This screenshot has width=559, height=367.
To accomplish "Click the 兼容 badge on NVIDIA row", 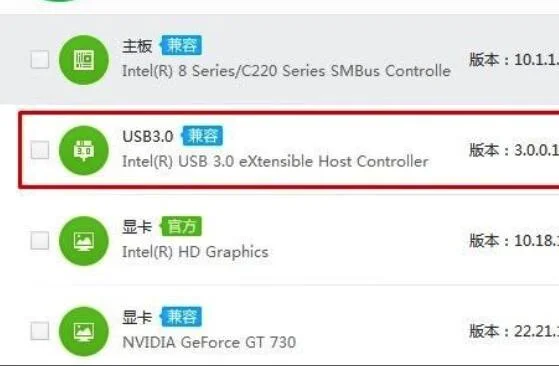I will point(181,317).
